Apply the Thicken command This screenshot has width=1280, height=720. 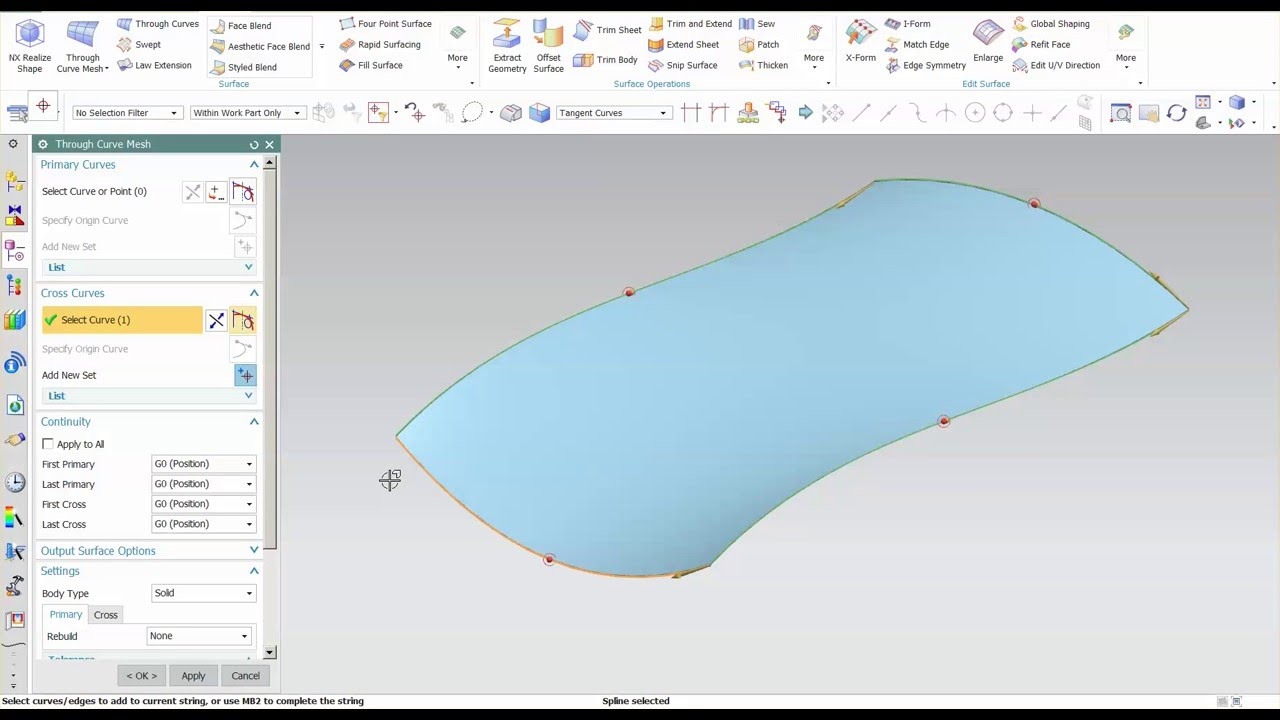coord(763,66)
